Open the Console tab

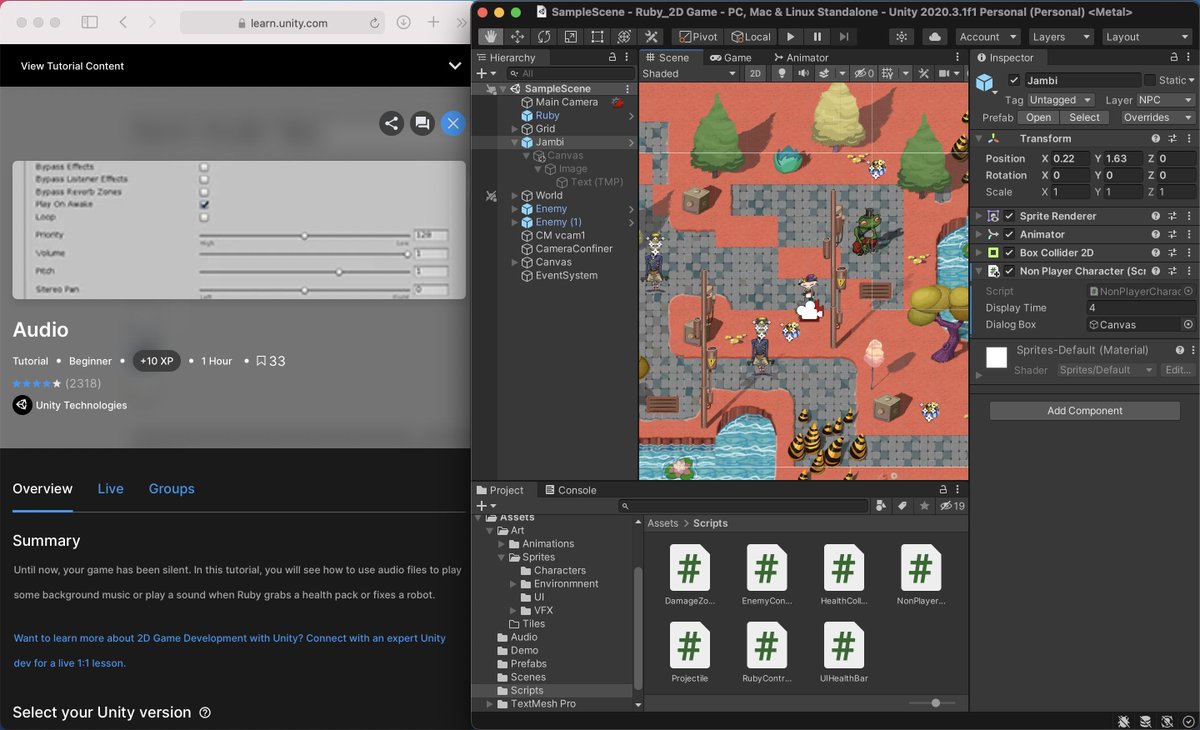pos(569,490)
